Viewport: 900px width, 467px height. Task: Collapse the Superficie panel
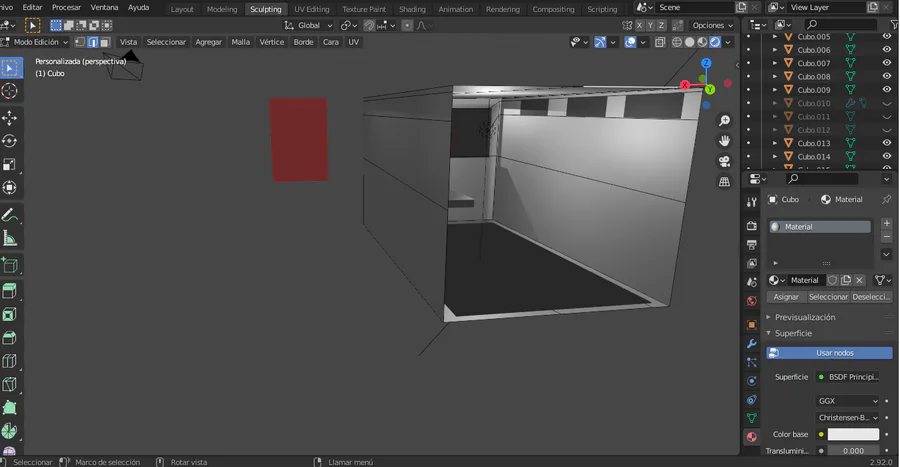769,333
